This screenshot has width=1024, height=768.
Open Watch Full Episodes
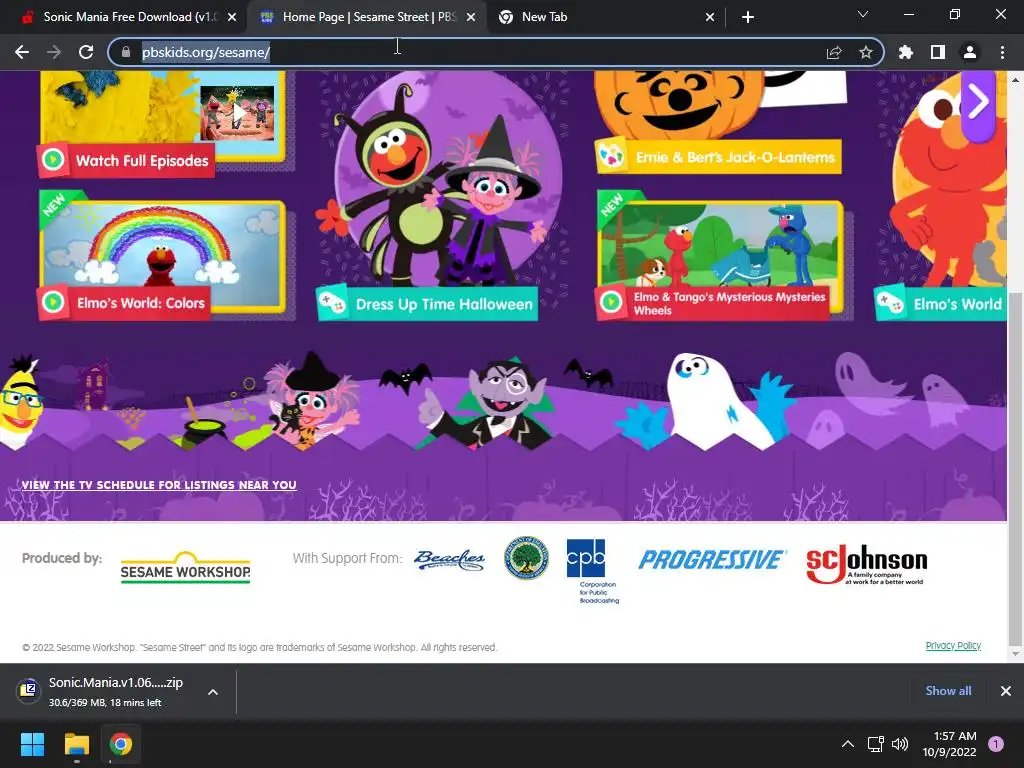(125, 161)
